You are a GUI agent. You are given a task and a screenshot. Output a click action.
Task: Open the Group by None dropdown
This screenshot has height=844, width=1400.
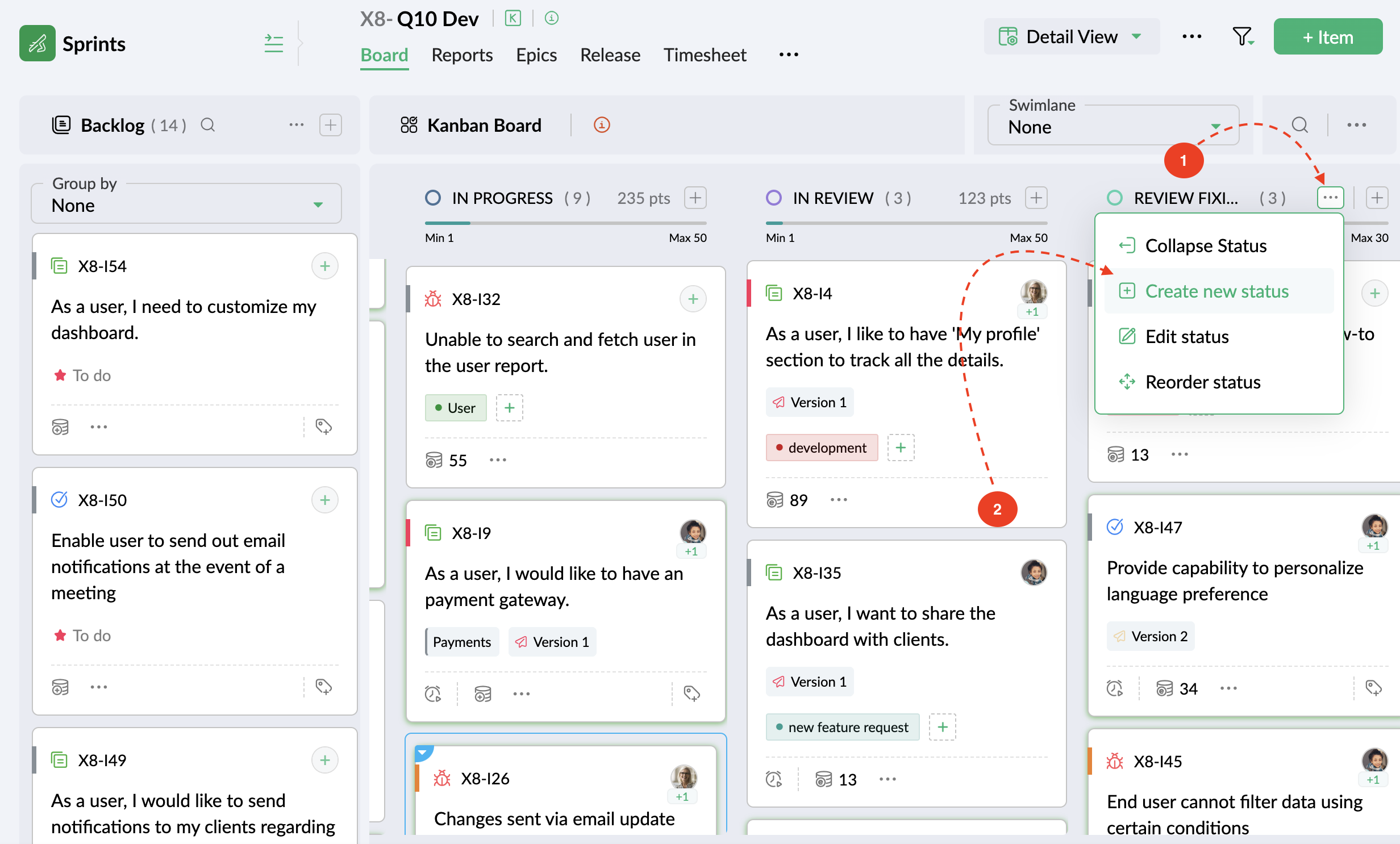[186, 205]
